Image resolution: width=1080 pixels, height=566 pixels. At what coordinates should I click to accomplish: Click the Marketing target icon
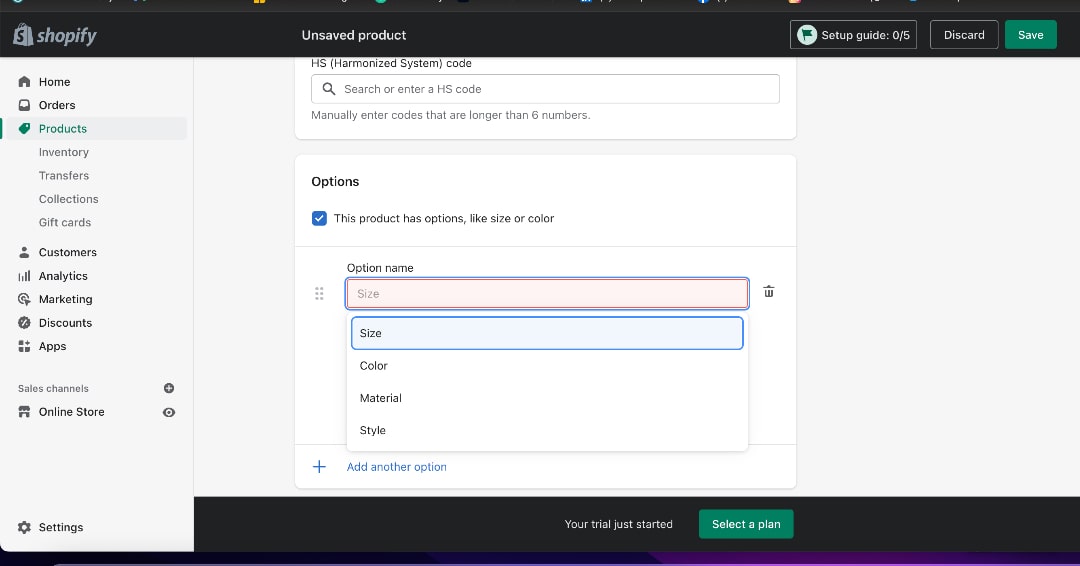coord(24,300)
